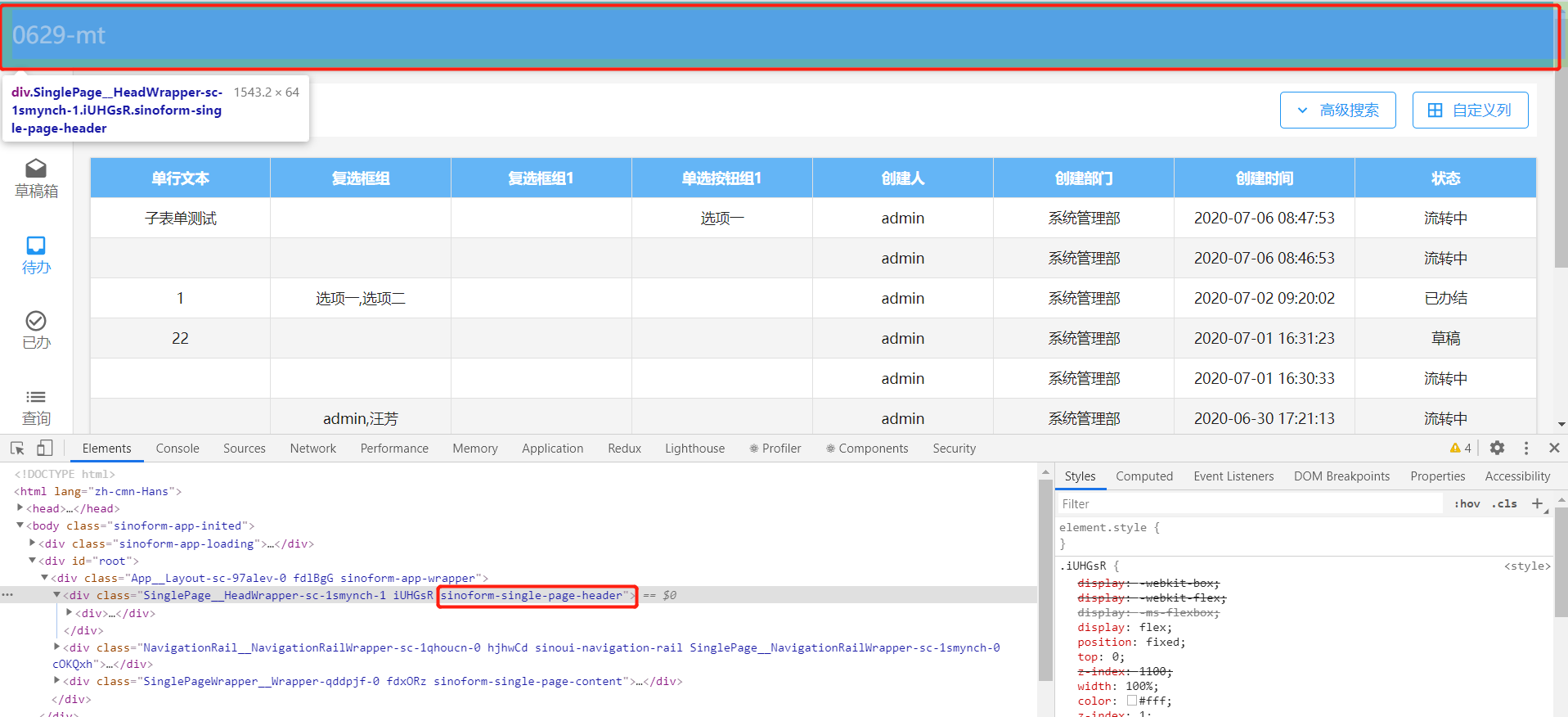Click the 创建时间 column header
Screen dimensions: 1568x717
coord(1264,178)
